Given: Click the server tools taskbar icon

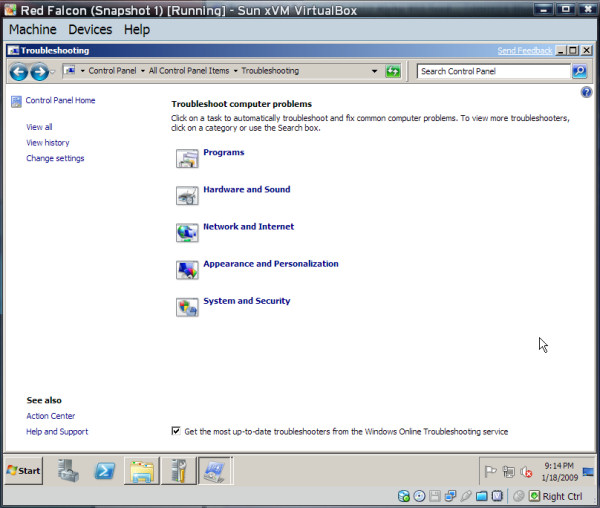Looking at the screenshot, I should (178, 471).
